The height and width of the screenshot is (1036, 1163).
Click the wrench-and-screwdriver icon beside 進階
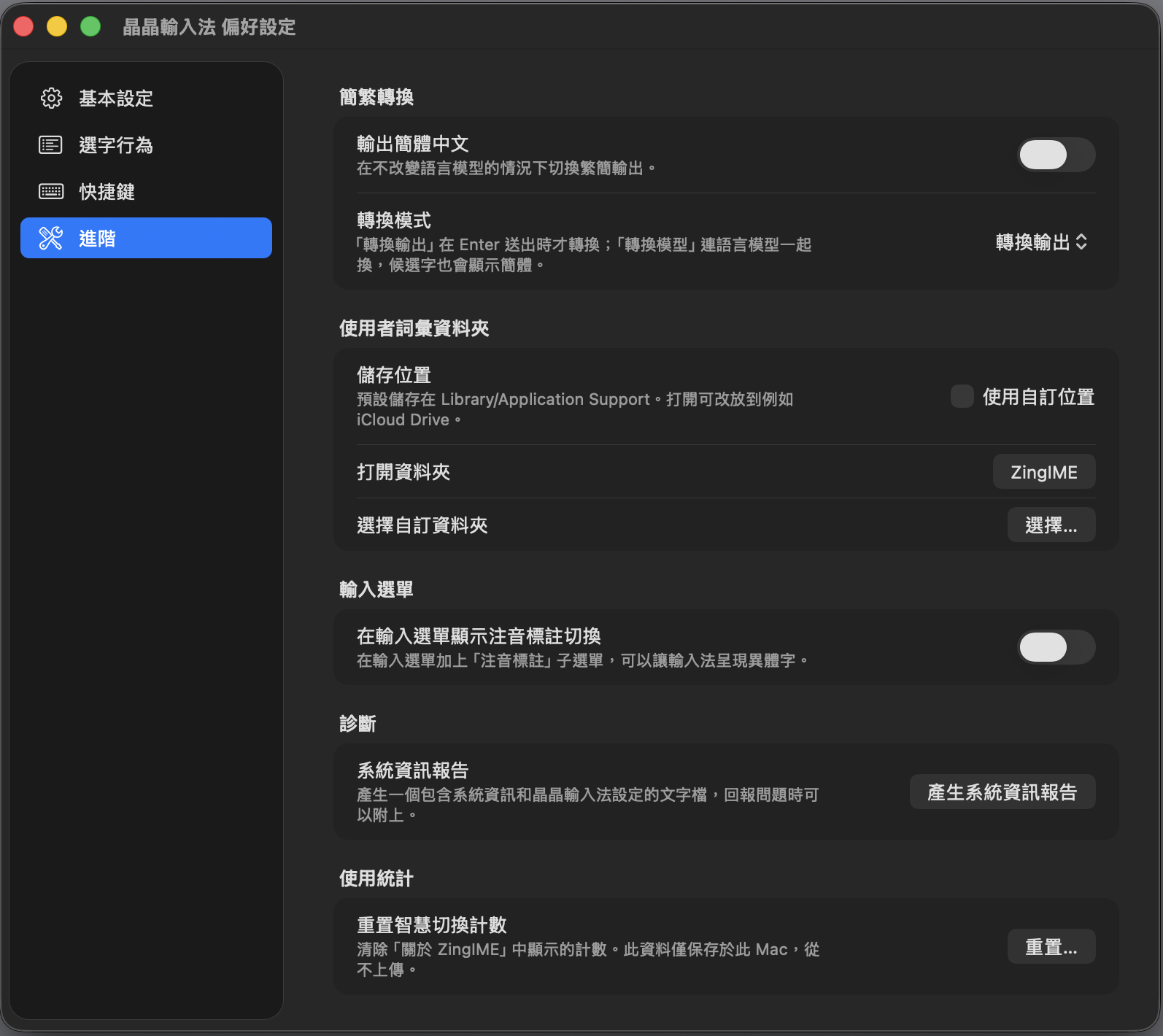click(x=51, y=238)
